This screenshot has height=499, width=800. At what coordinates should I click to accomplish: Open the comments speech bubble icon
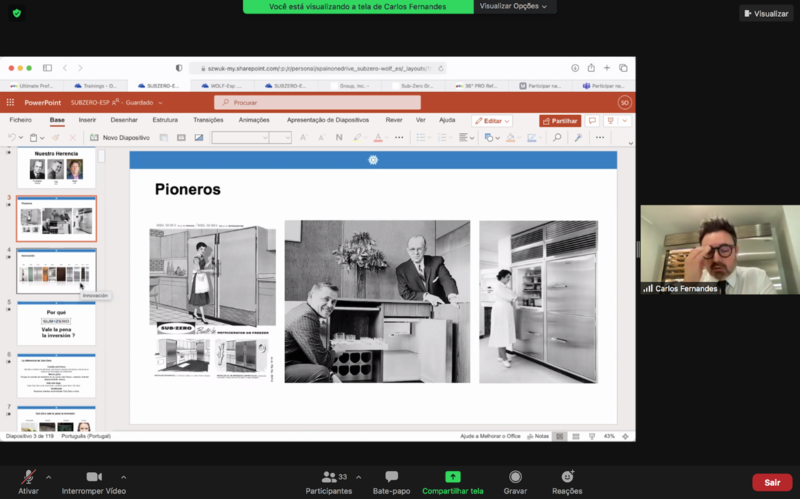(x=592, y=121)
